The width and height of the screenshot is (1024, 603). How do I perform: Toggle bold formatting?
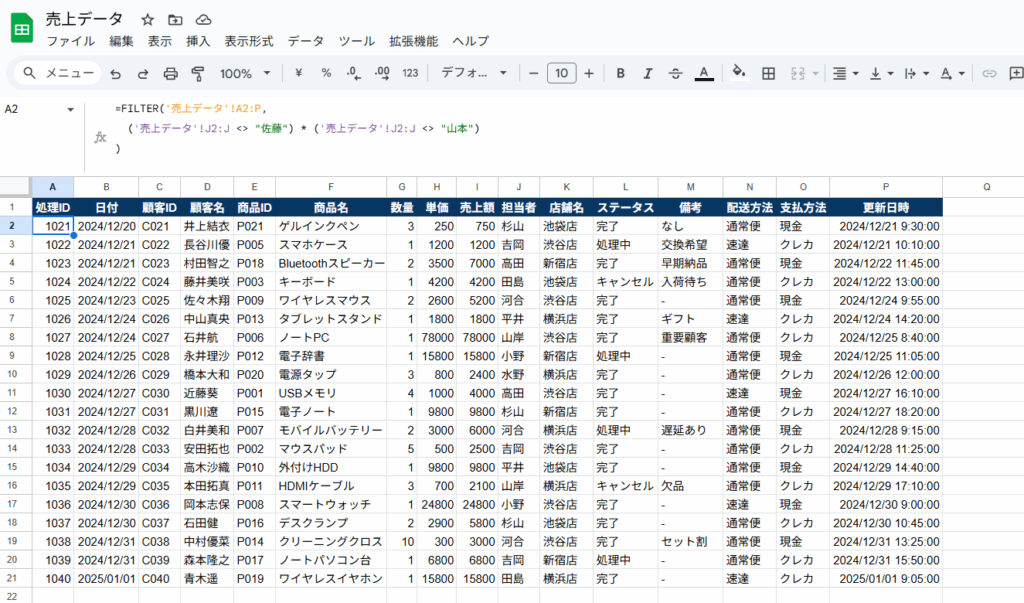point(620,73)
